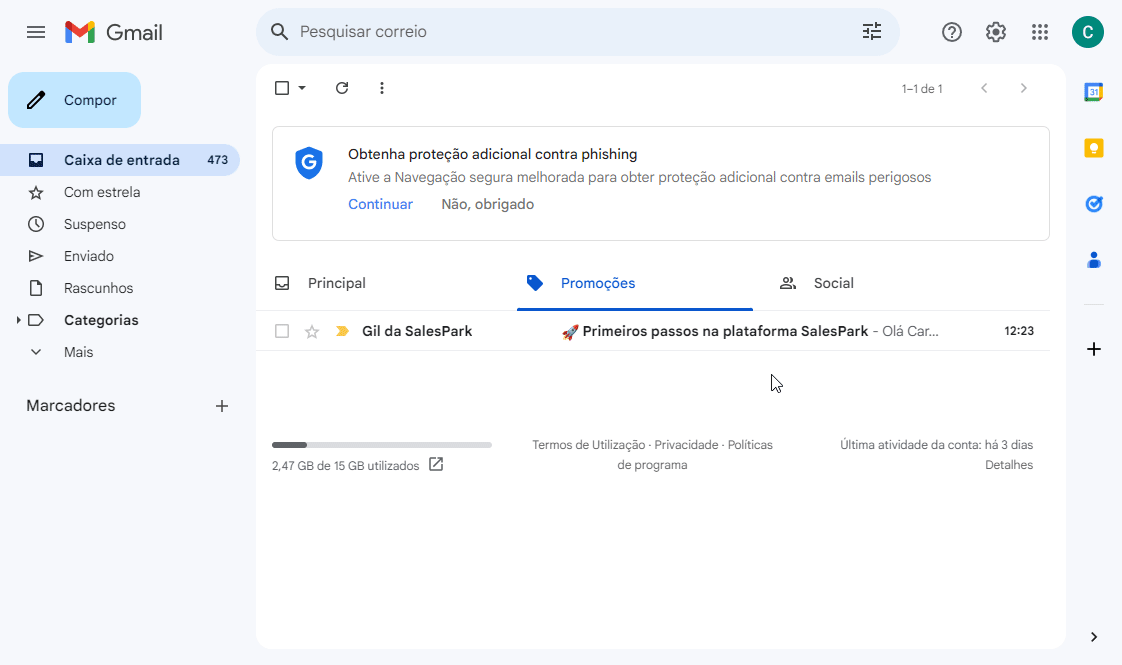1122x665 pixels.
Task: Open the Google apps grid menu
Action: [x=1040, y=32]
